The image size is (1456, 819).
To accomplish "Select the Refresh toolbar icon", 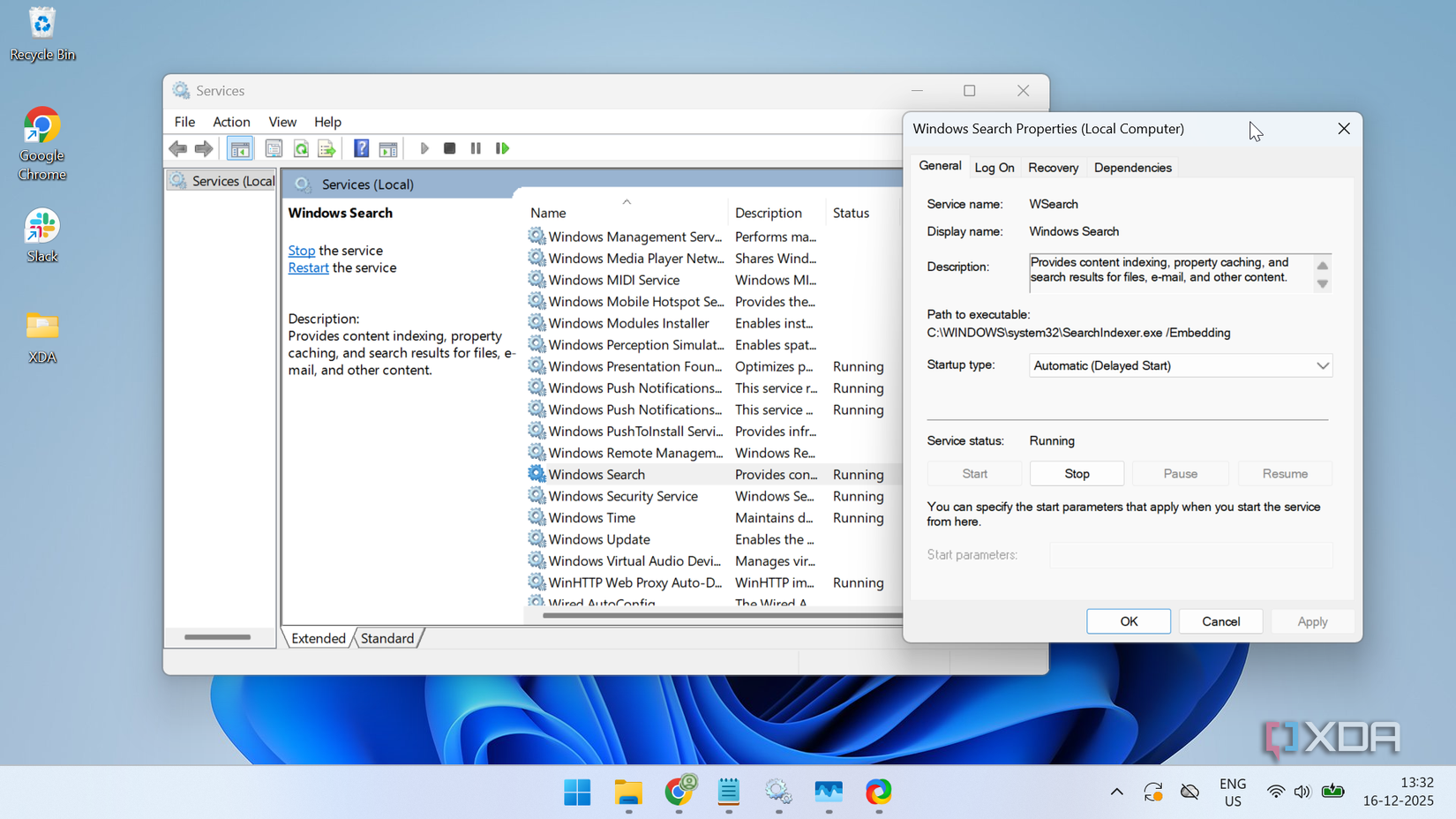I will (x=301, y=147).
